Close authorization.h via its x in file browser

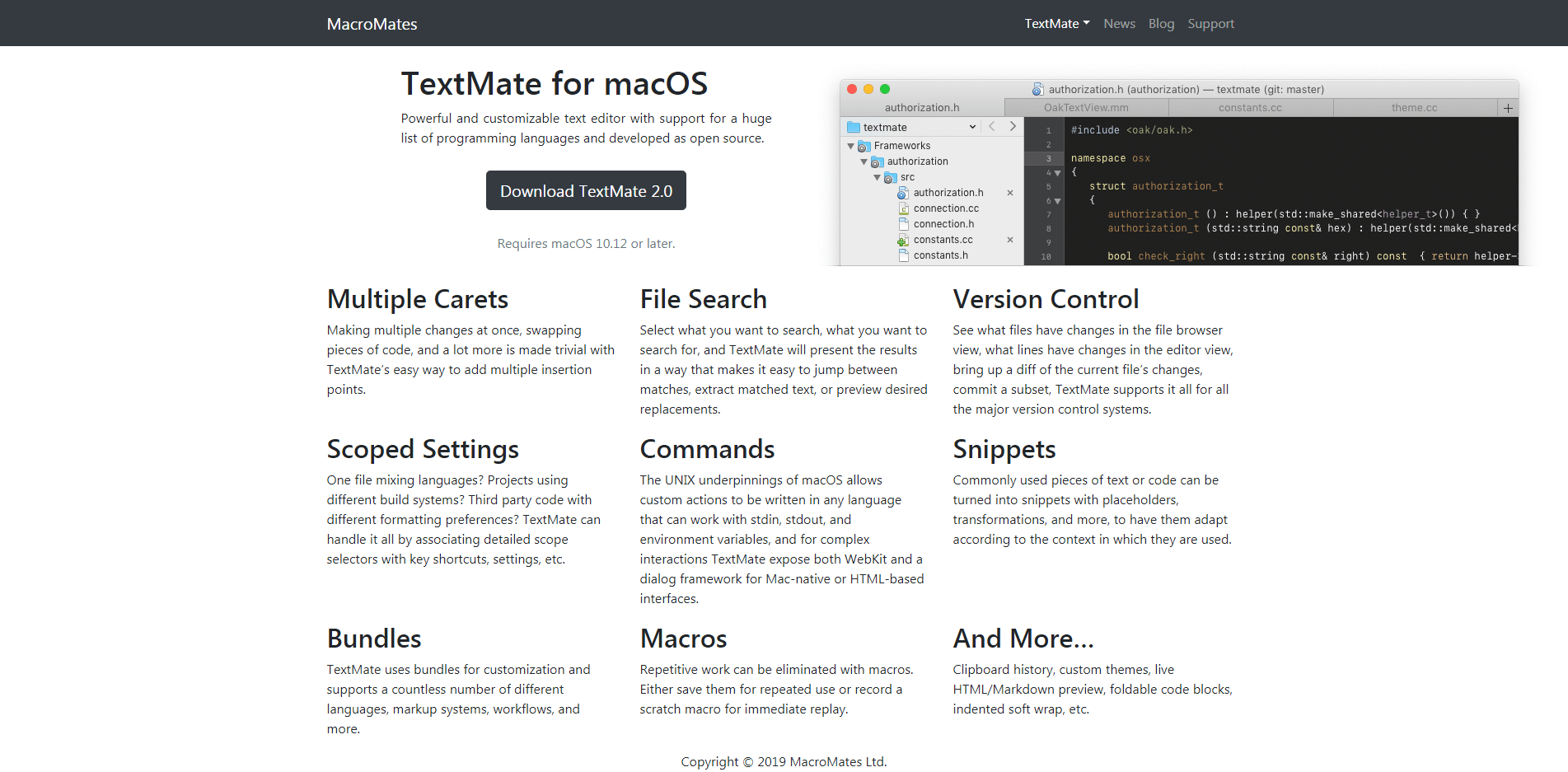(1009, 193)
